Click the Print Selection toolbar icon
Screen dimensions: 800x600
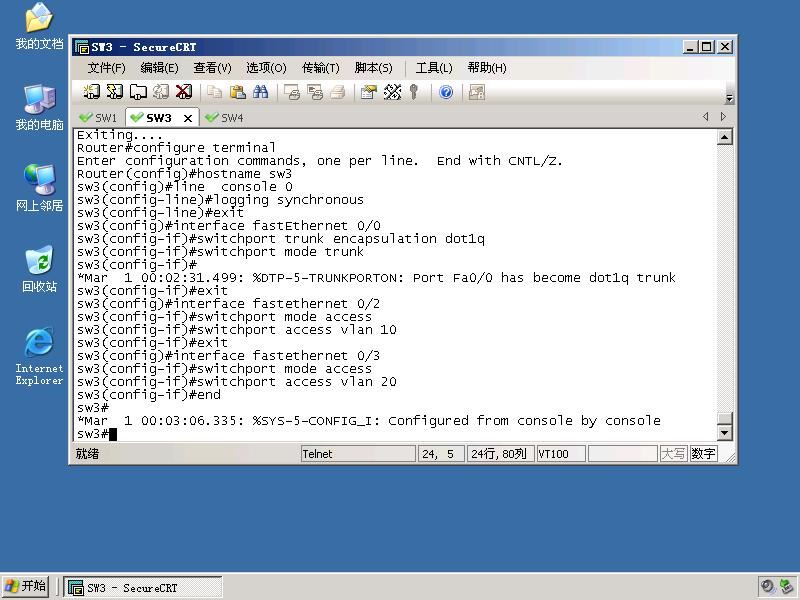tap(315, 92)
